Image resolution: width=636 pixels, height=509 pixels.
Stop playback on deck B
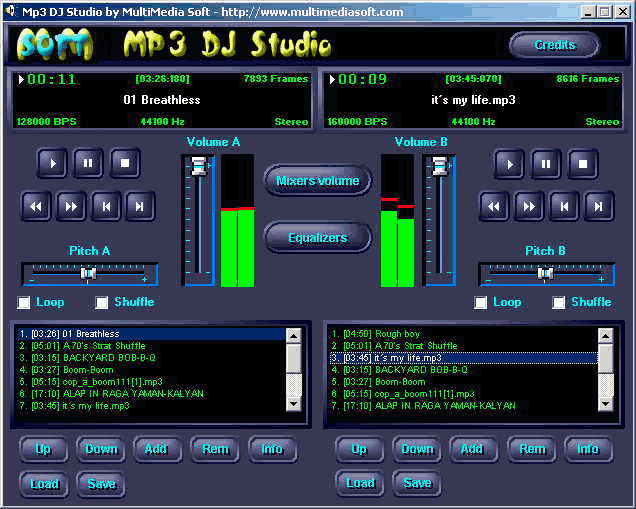[x=582, y=163]
